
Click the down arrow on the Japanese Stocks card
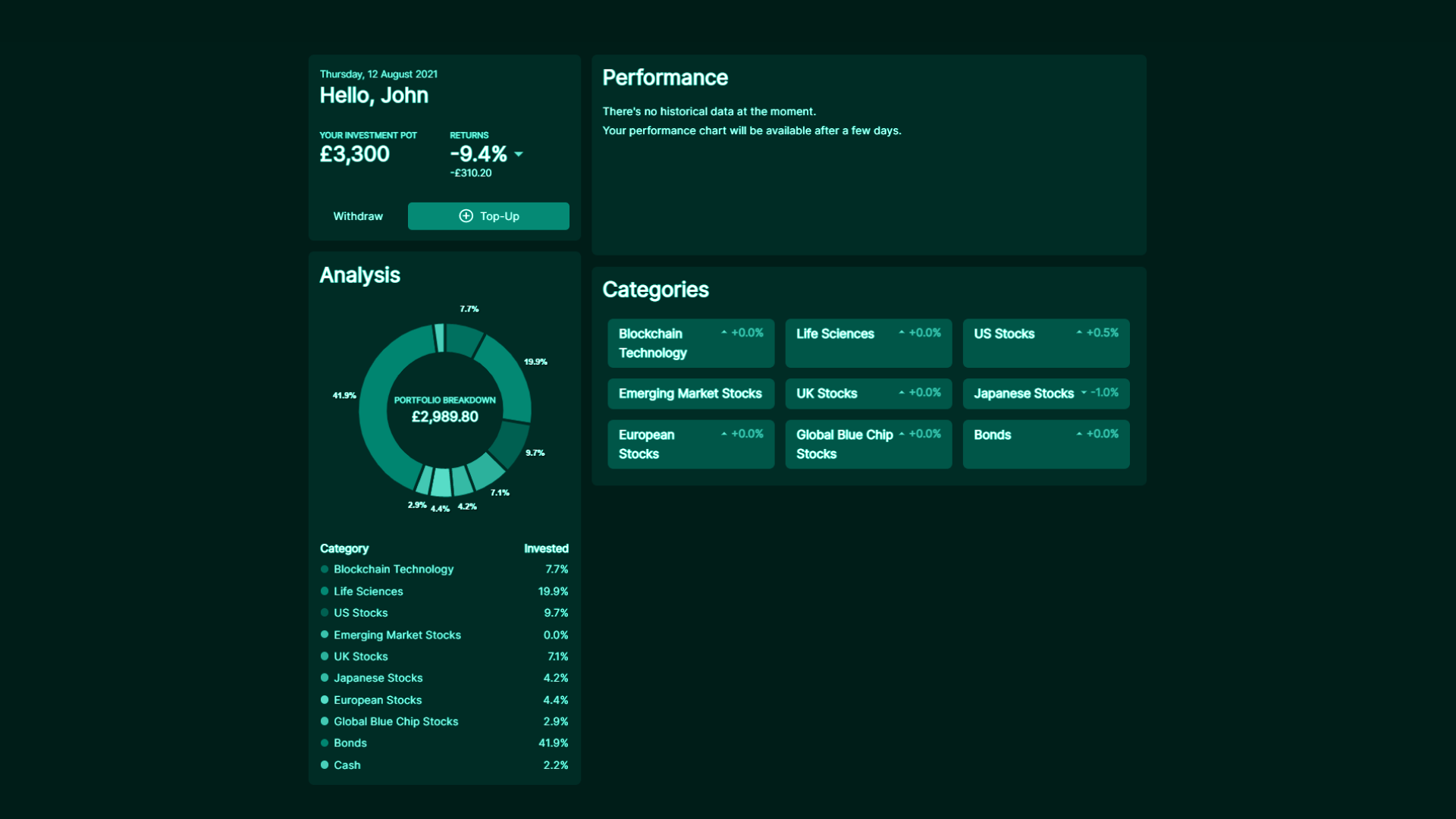pyautogui.click(x=1084, y=394)
